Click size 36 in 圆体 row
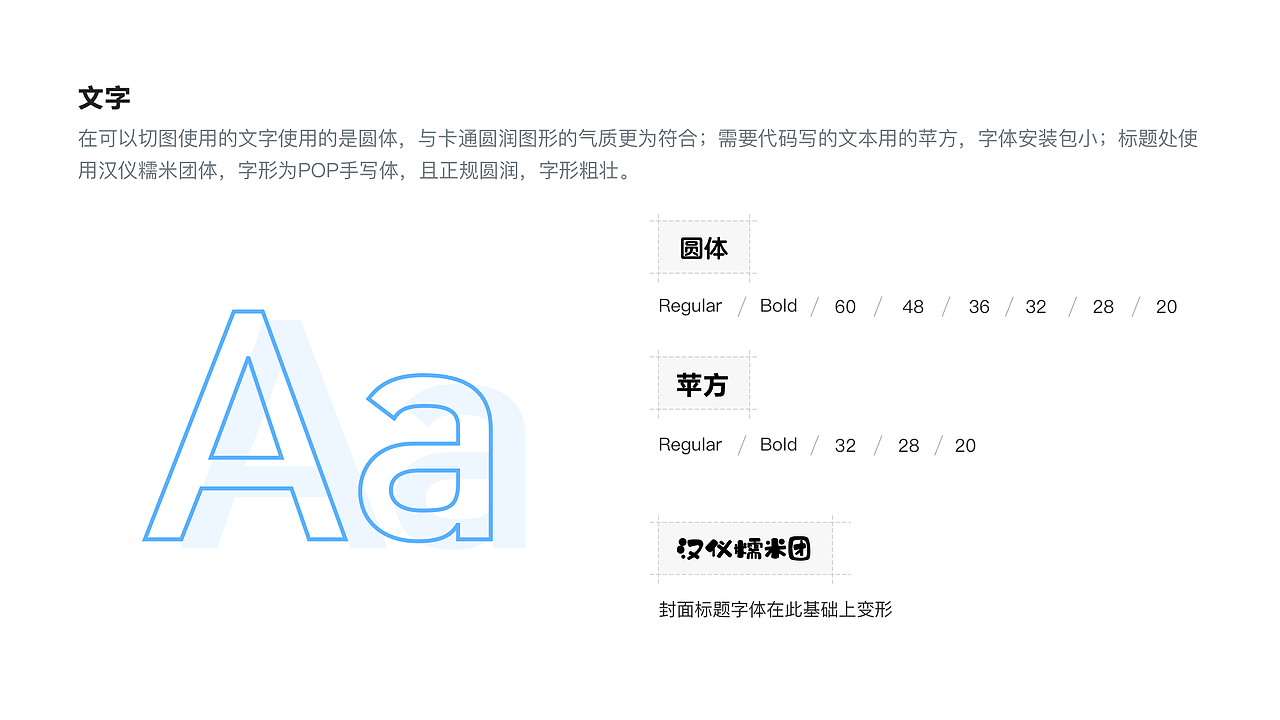The image size is (1280, 720). pos(979,307)
